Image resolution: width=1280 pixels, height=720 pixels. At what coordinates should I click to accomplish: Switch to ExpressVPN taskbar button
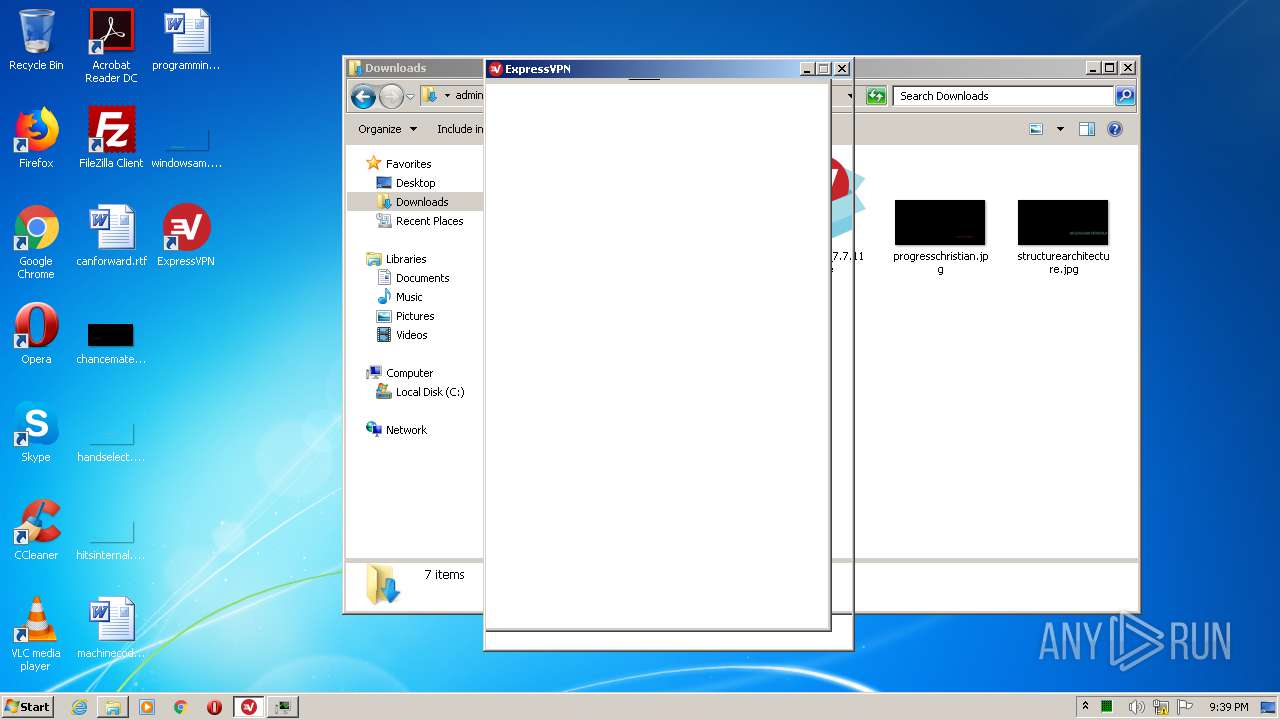click(x=249, y=707)
